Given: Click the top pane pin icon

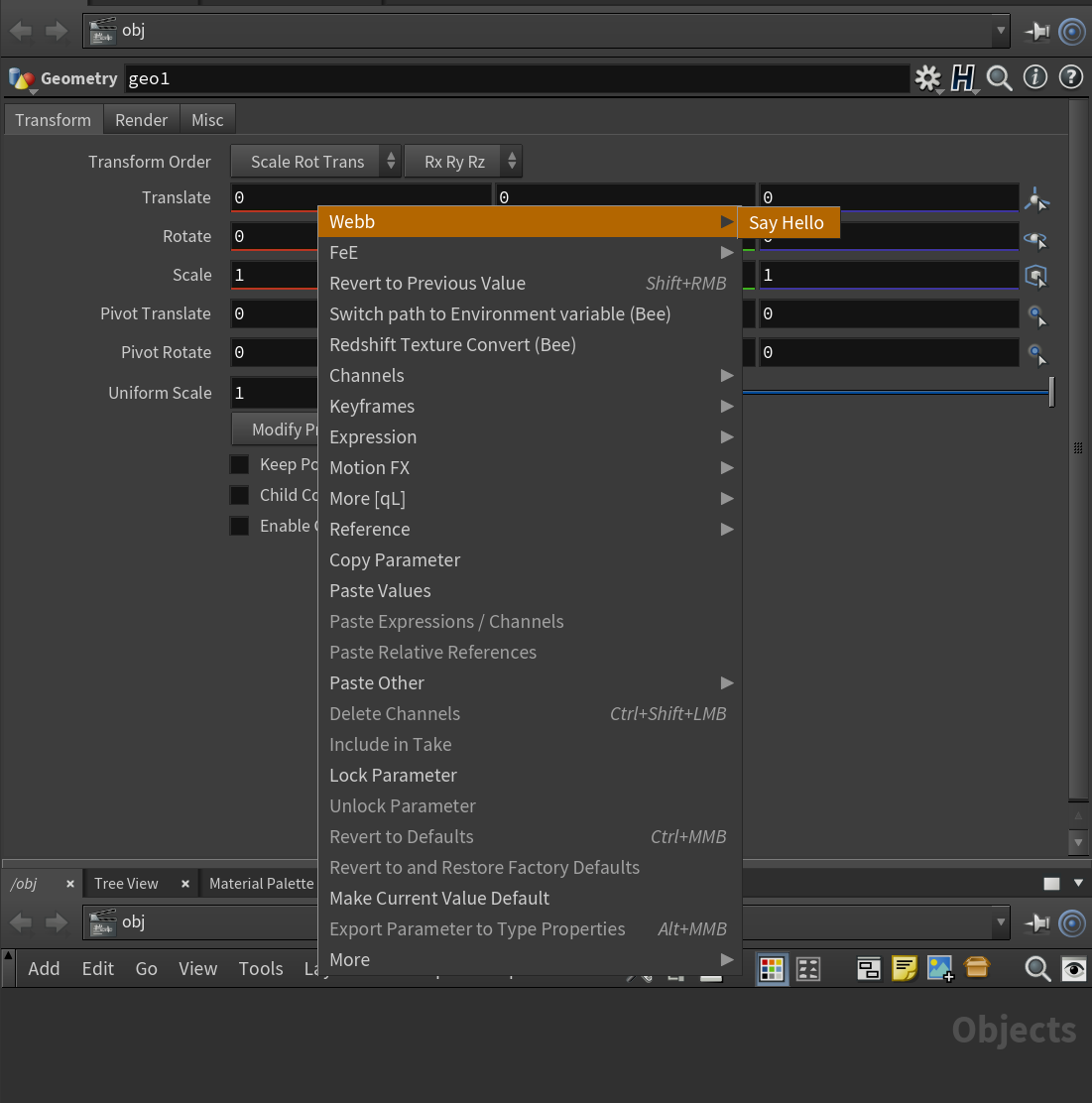Looking at the screenshot, I should pyautogui.click(x=1037, y=32).
